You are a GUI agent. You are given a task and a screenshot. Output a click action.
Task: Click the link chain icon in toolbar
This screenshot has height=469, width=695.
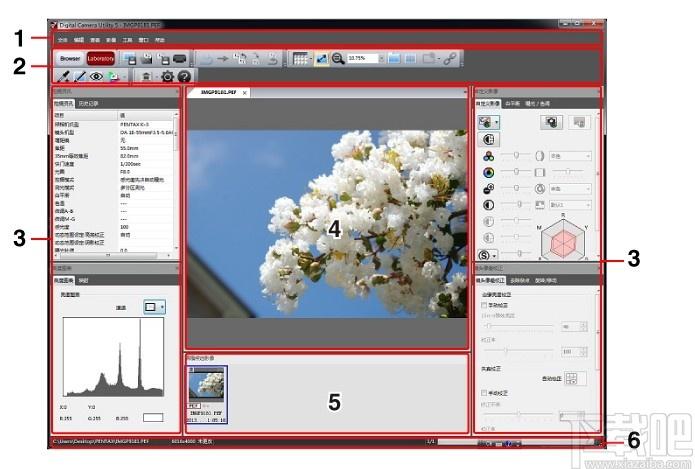point(451,59)
